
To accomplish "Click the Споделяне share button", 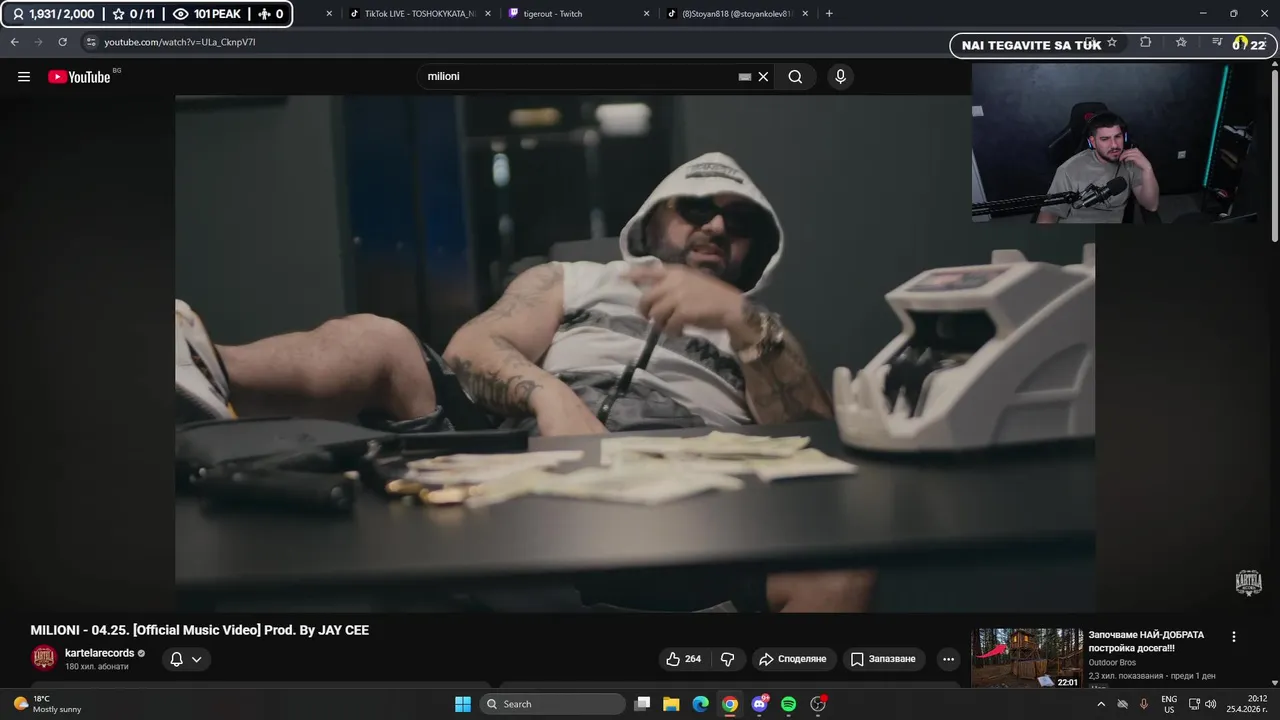I will tap(793, 659).
